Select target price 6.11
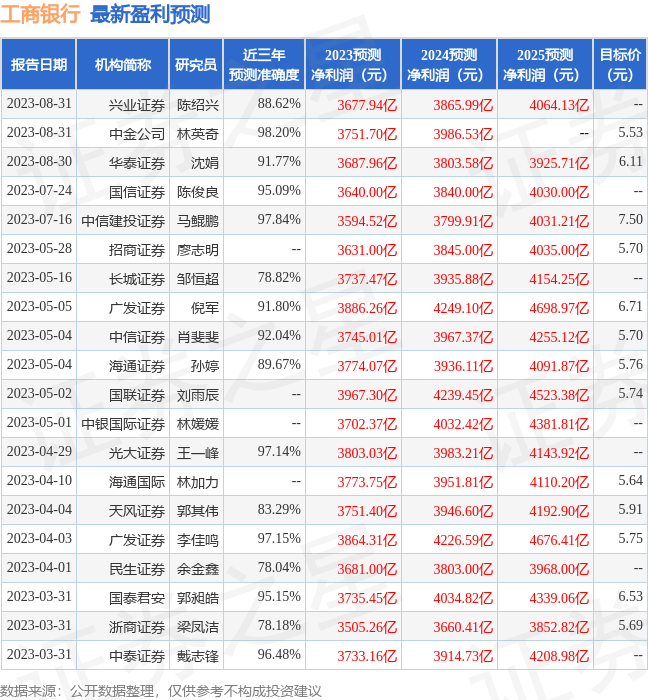This screenshot has width=648, height=700. click(x=630, y=162)
